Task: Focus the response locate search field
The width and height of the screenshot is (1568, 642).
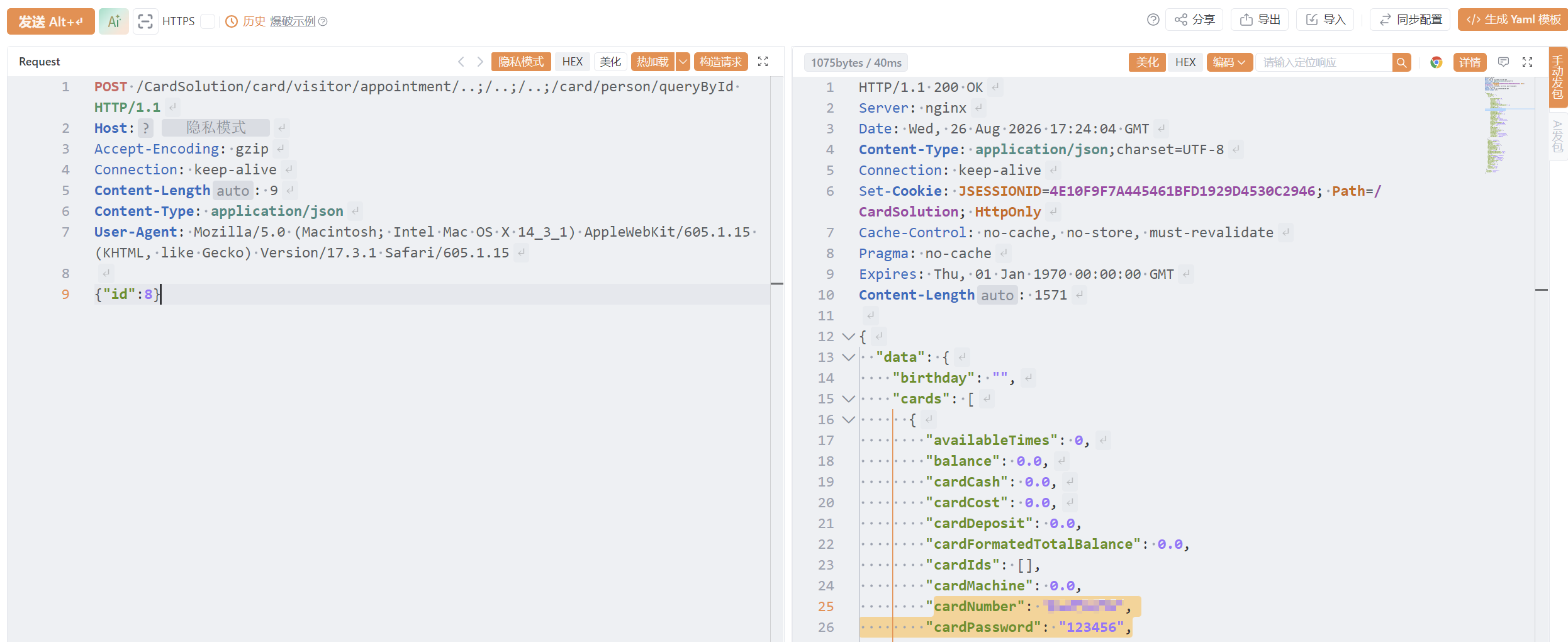Action: pos(1324,62)
